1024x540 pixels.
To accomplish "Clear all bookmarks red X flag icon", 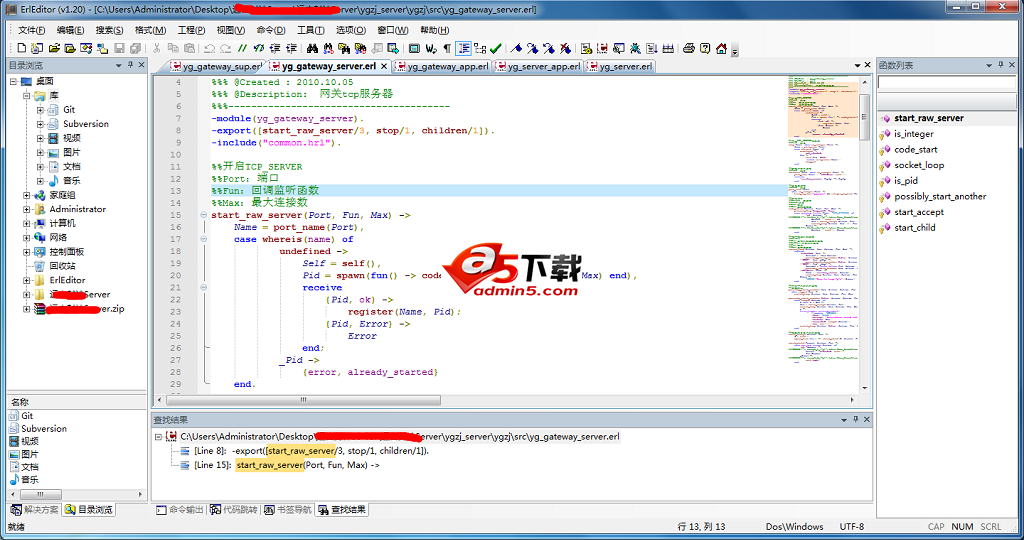I will tap(566, 48).
